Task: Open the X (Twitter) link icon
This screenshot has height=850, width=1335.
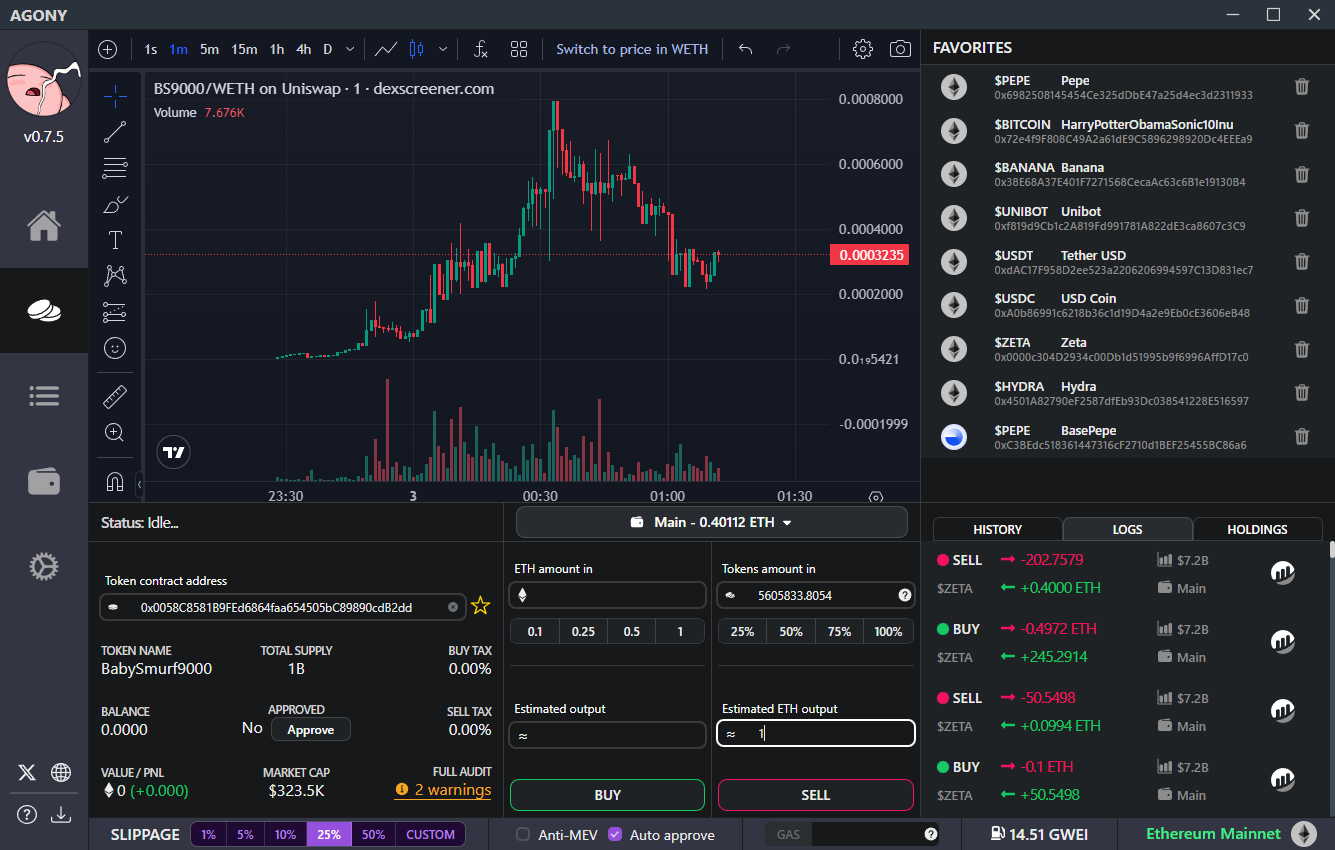Action: pos(27,772)
